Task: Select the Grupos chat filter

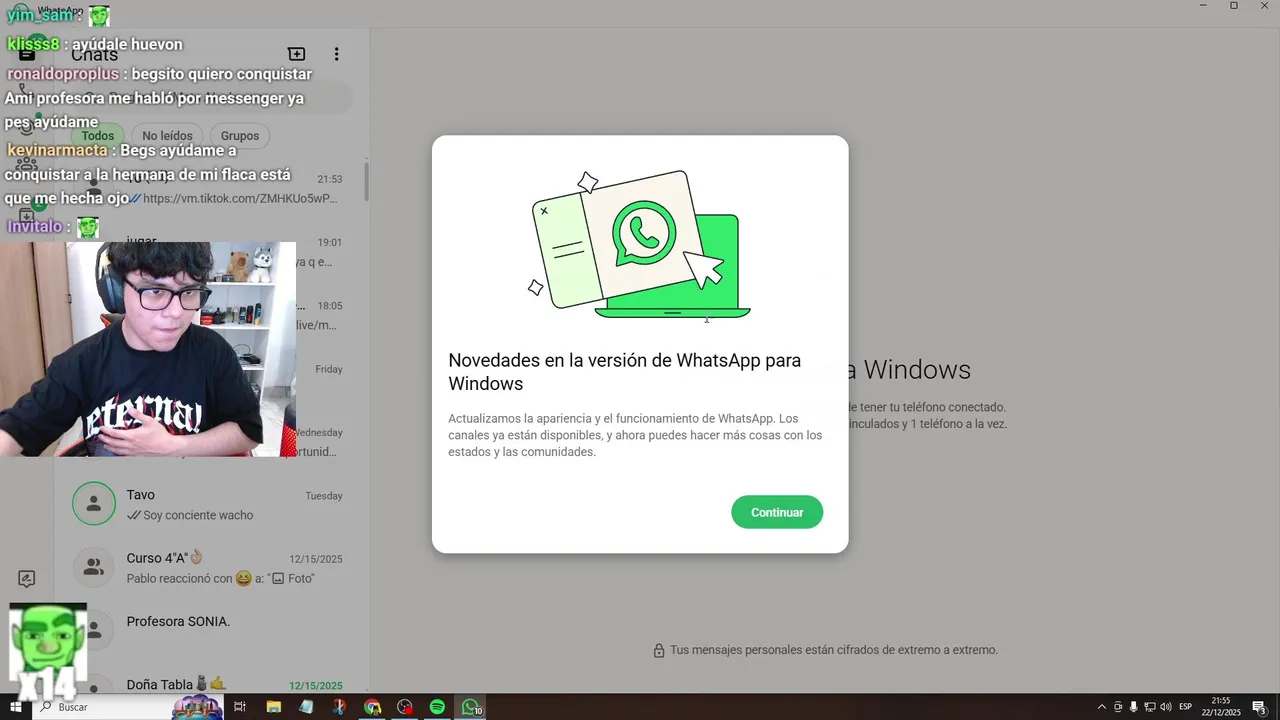Action: (240, 136)
